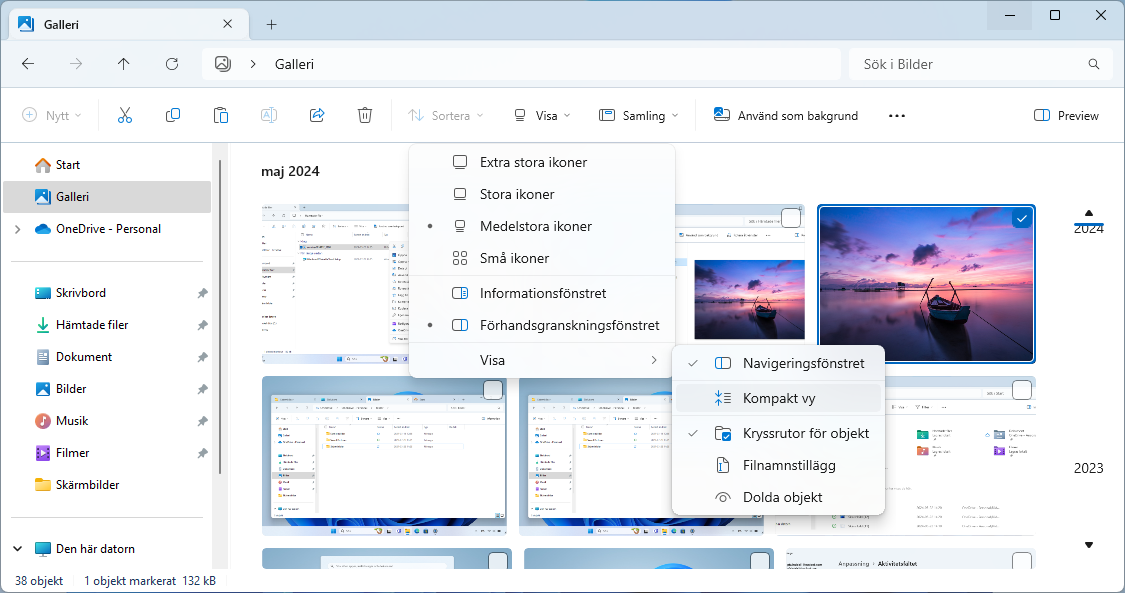Click the search magnifier icon
The image size is (1125, 593).
click(x=1093, y=64)
